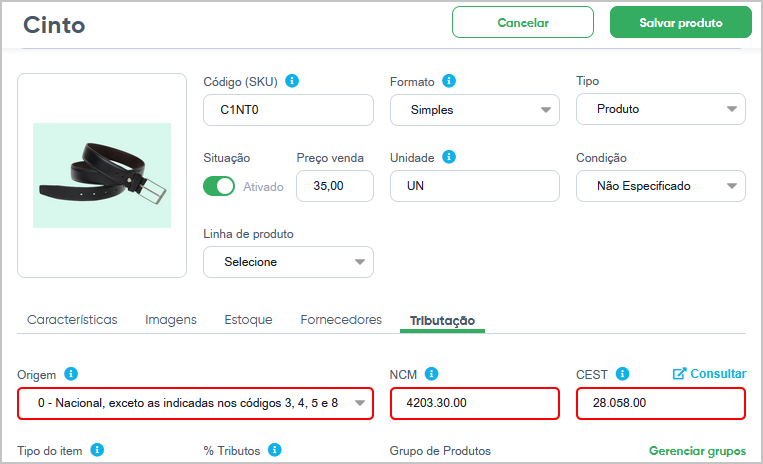Expand the Origem dropdown
This screenshot has width=763, height=464.
point(195,403)
